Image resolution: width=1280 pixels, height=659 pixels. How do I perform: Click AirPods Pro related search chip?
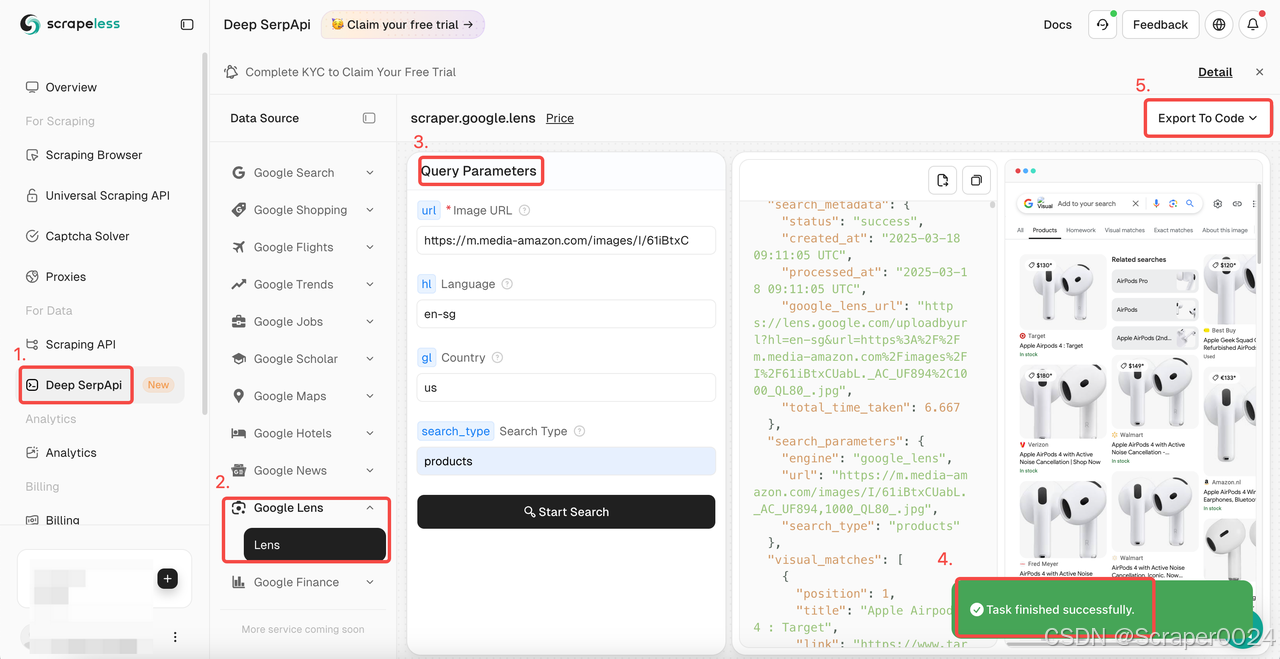pyautogui.click(x=1154, y=281)
